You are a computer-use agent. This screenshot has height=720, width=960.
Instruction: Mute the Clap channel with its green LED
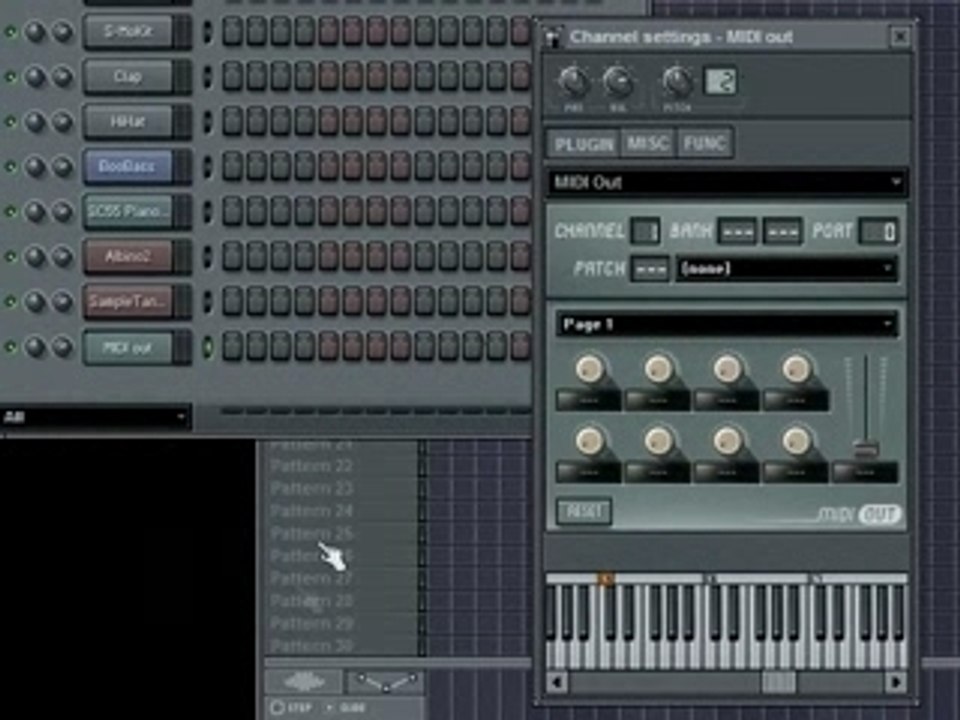10,77
